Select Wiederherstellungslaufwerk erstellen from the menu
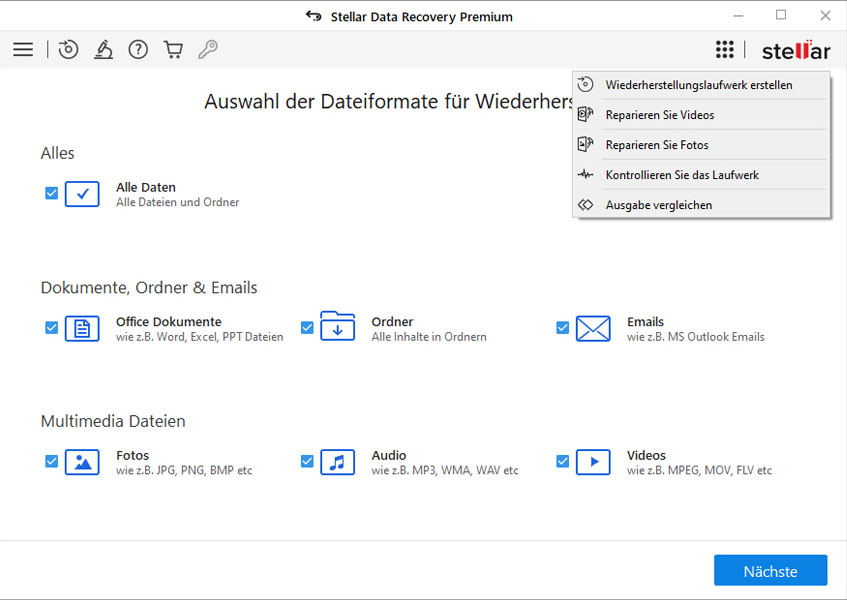This screenshot has width=847, height=600. click(x=701, y=85)
